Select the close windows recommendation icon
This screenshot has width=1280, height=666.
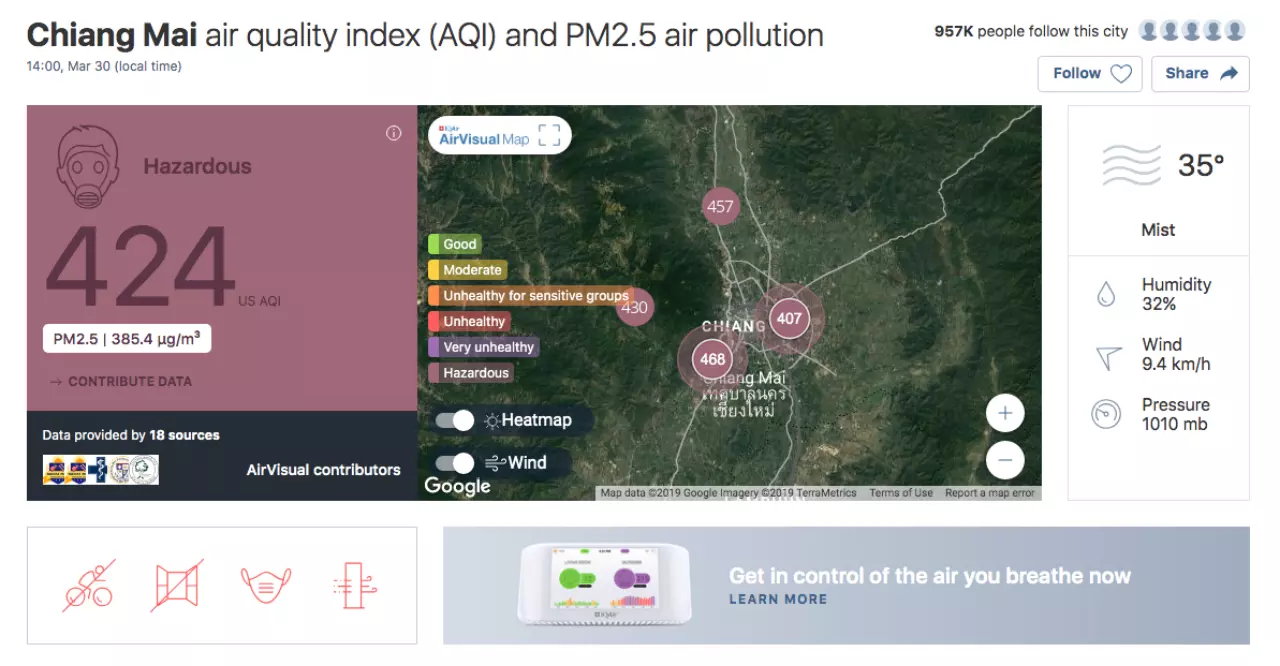click(179, 585)
